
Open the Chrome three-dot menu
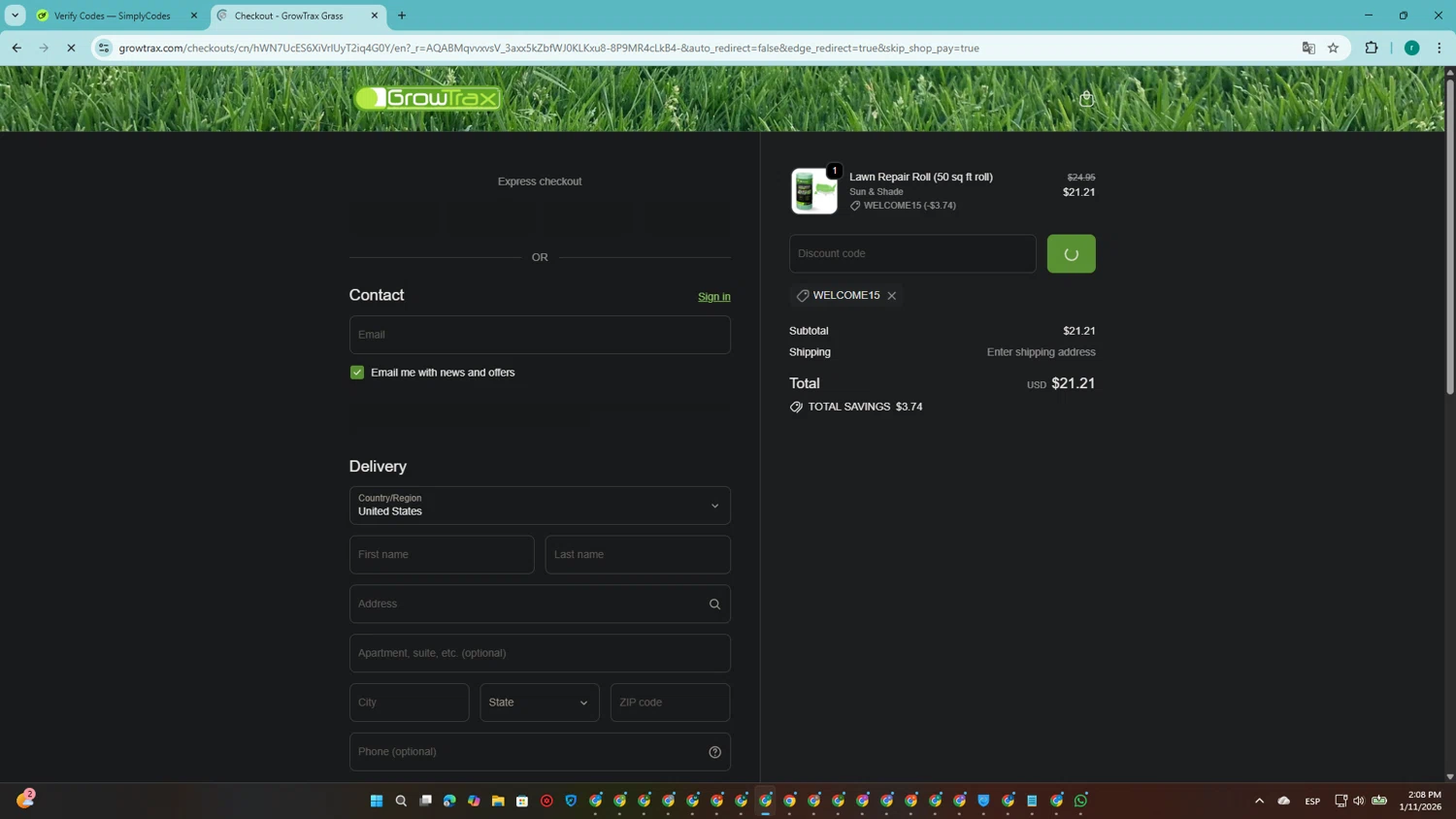point(1439,48)
